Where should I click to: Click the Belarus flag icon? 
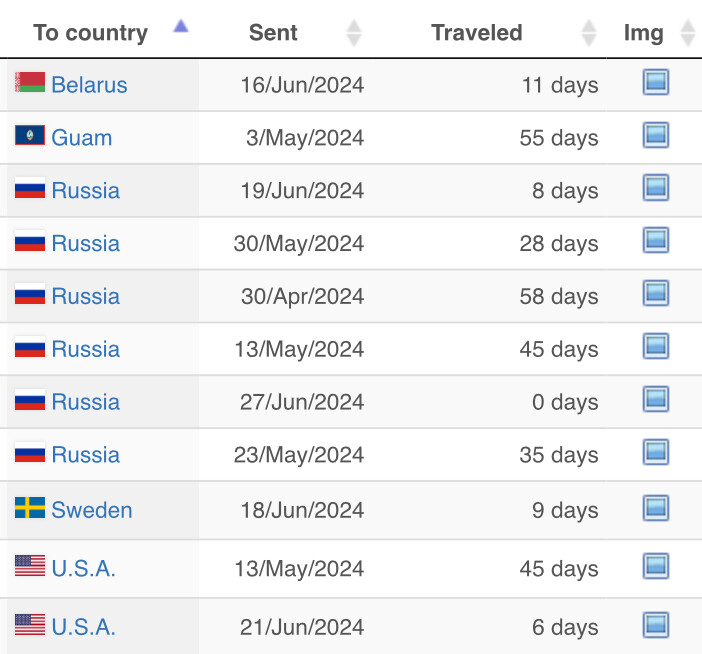point(30,84)
